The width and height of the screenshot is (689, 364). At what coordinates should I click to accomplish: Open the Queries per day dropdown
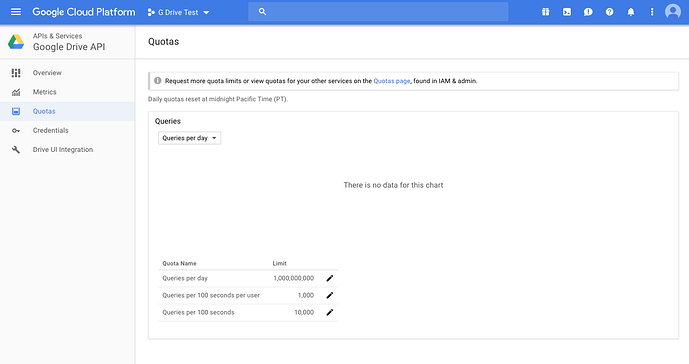pos(189,138)
